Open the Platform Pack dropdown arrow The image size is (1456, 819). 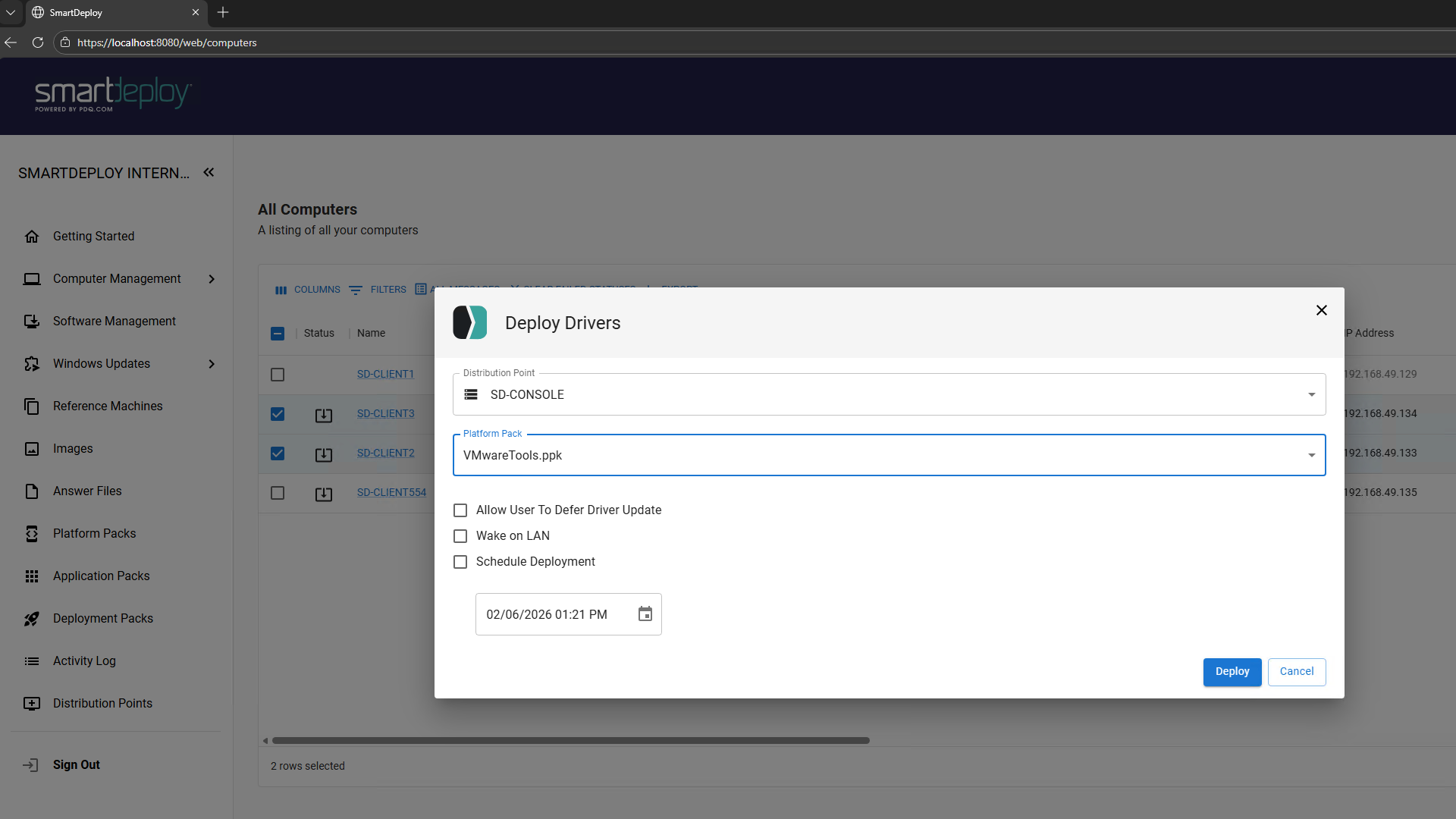1311,455
